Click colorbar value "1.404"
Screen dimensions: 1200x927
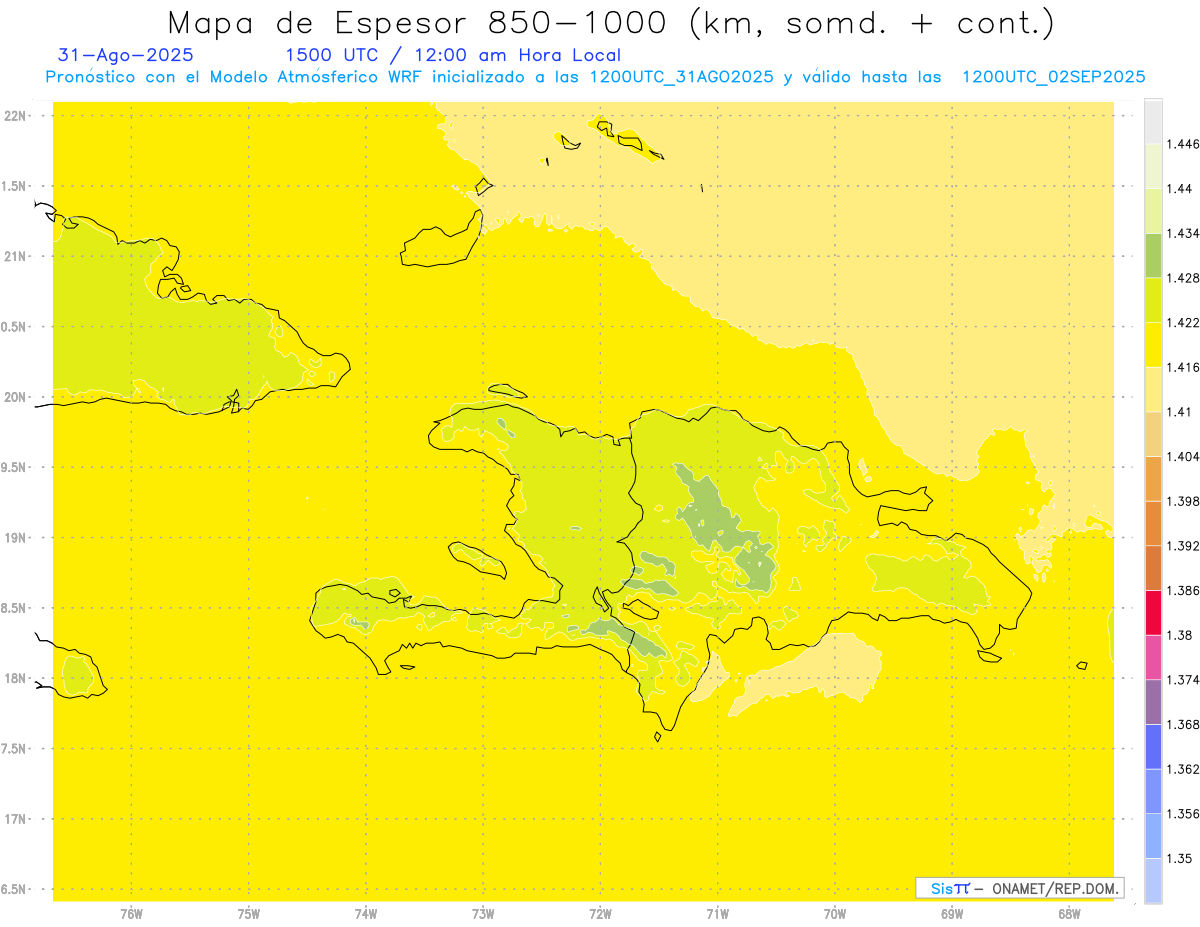pos(1183,456)
